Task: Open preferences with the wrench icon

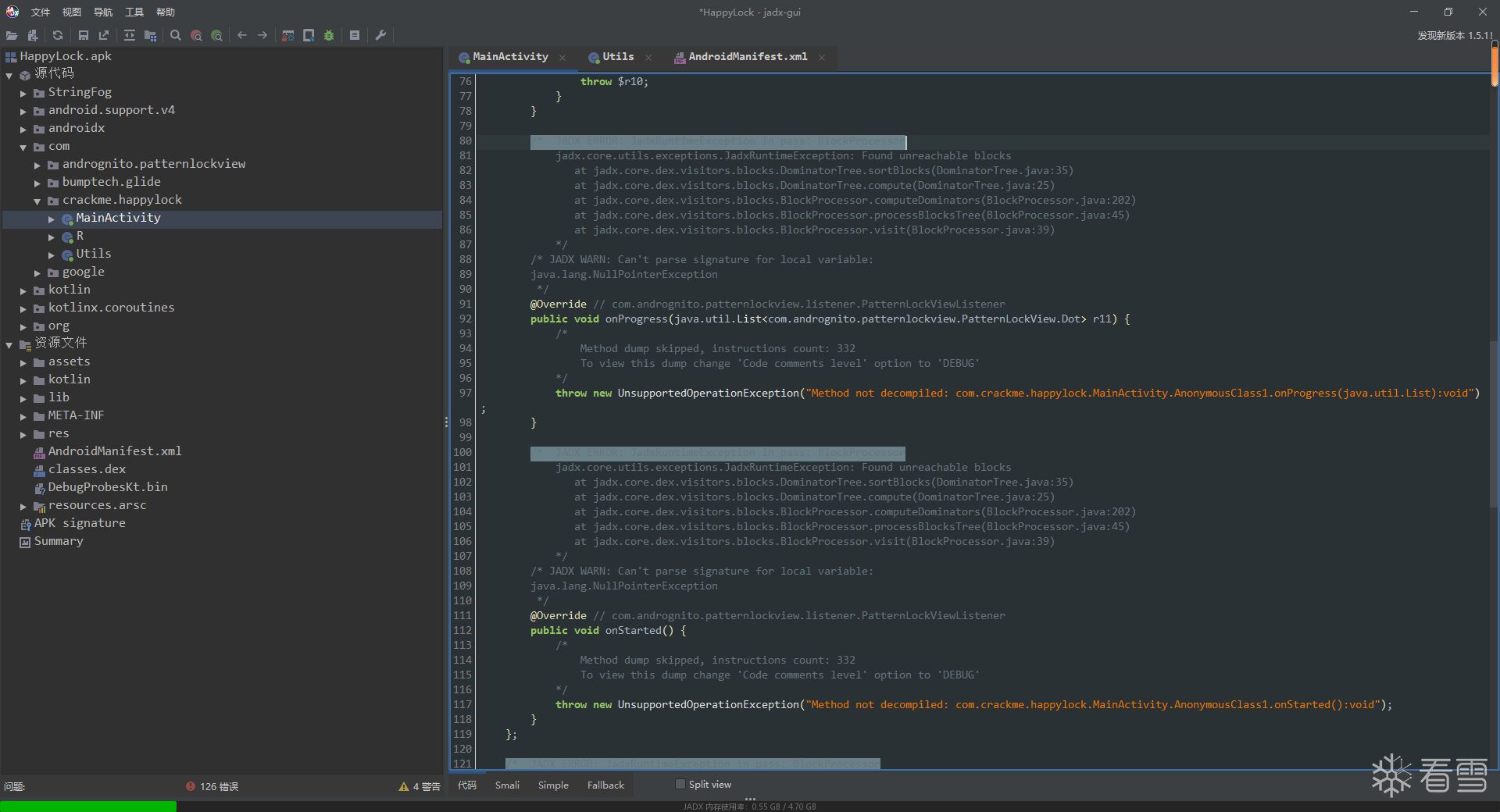Action: (381, 35)
